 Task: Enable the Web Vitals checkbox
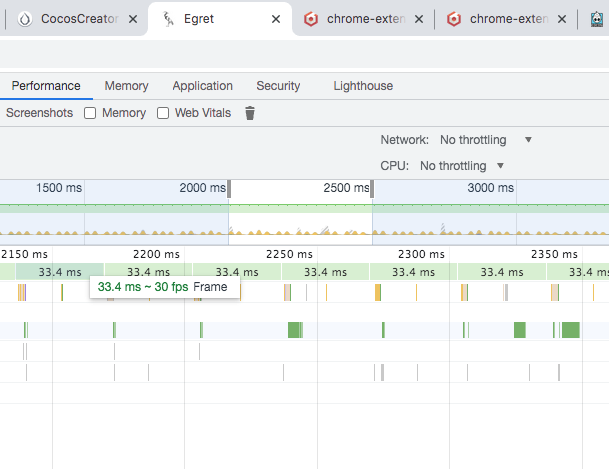[x=163, y=113]
